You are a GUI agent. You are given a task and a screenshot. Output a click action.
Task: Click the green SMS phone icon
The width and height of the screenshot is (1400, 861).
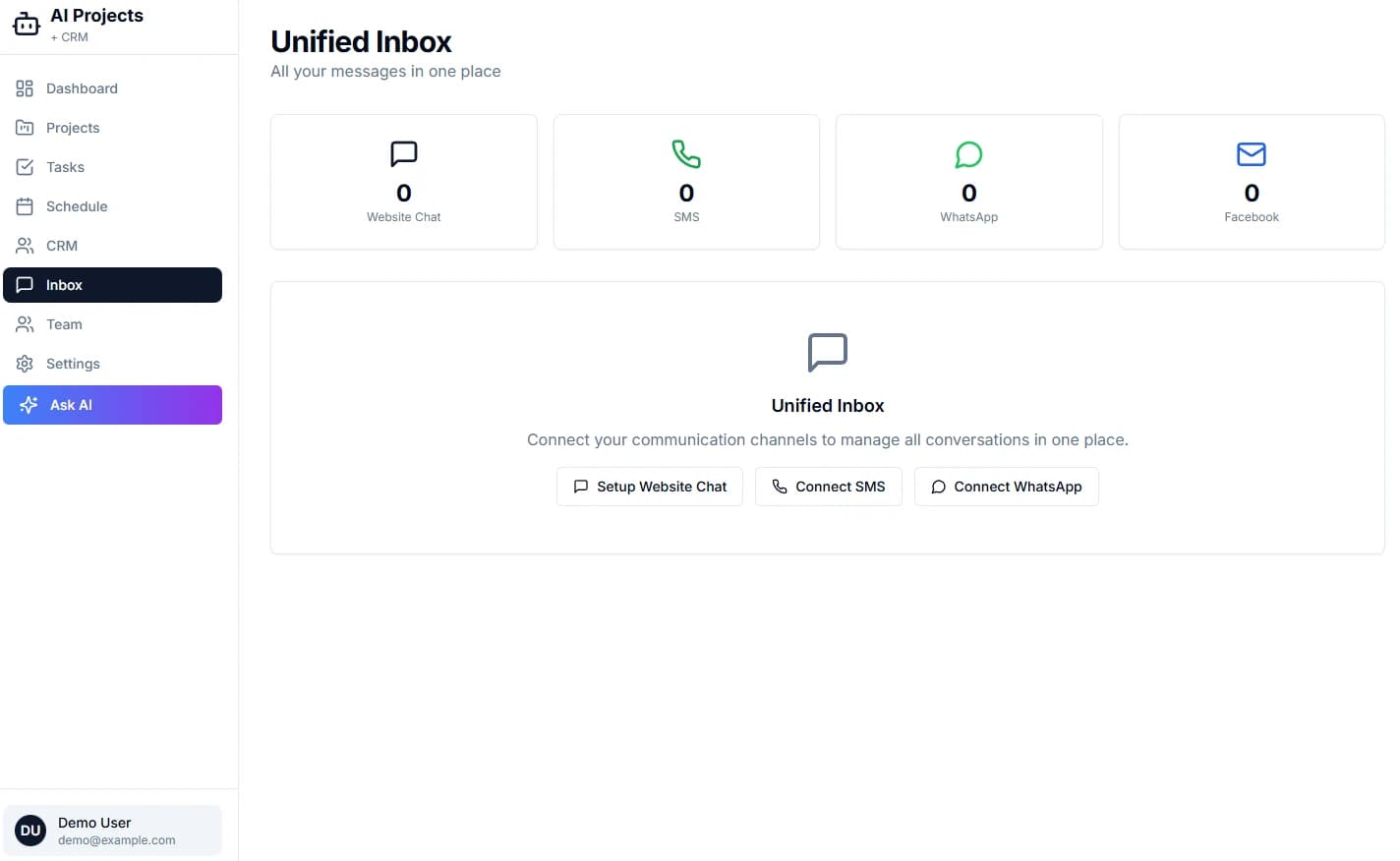686,153
